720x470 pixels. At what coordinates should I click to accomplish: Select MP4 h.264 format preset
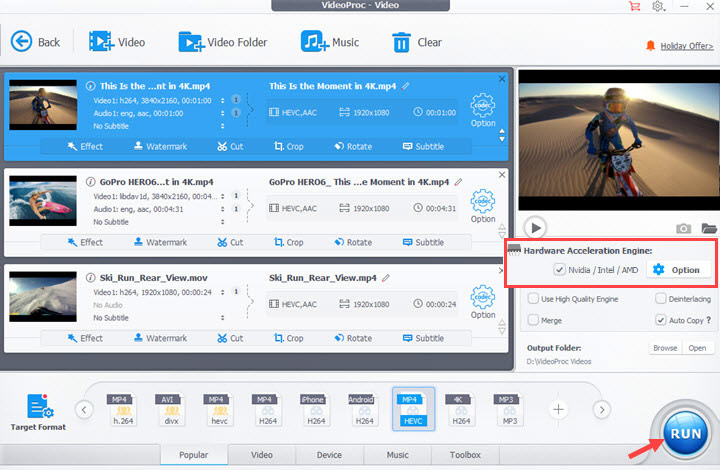[x=123, y=410]
